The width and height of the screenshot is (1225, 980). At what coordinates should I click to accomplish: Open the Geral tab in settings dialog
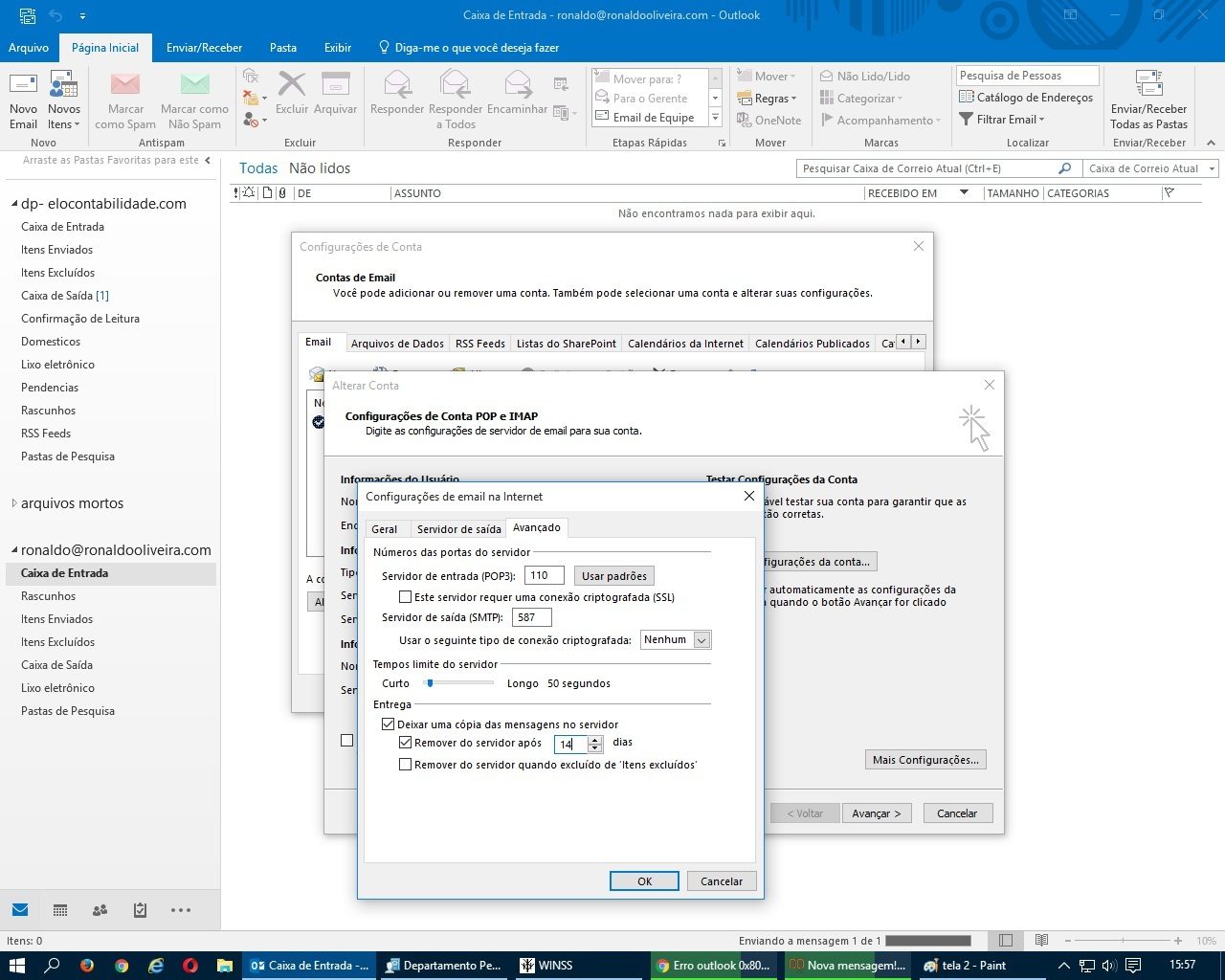pos(385,528)
